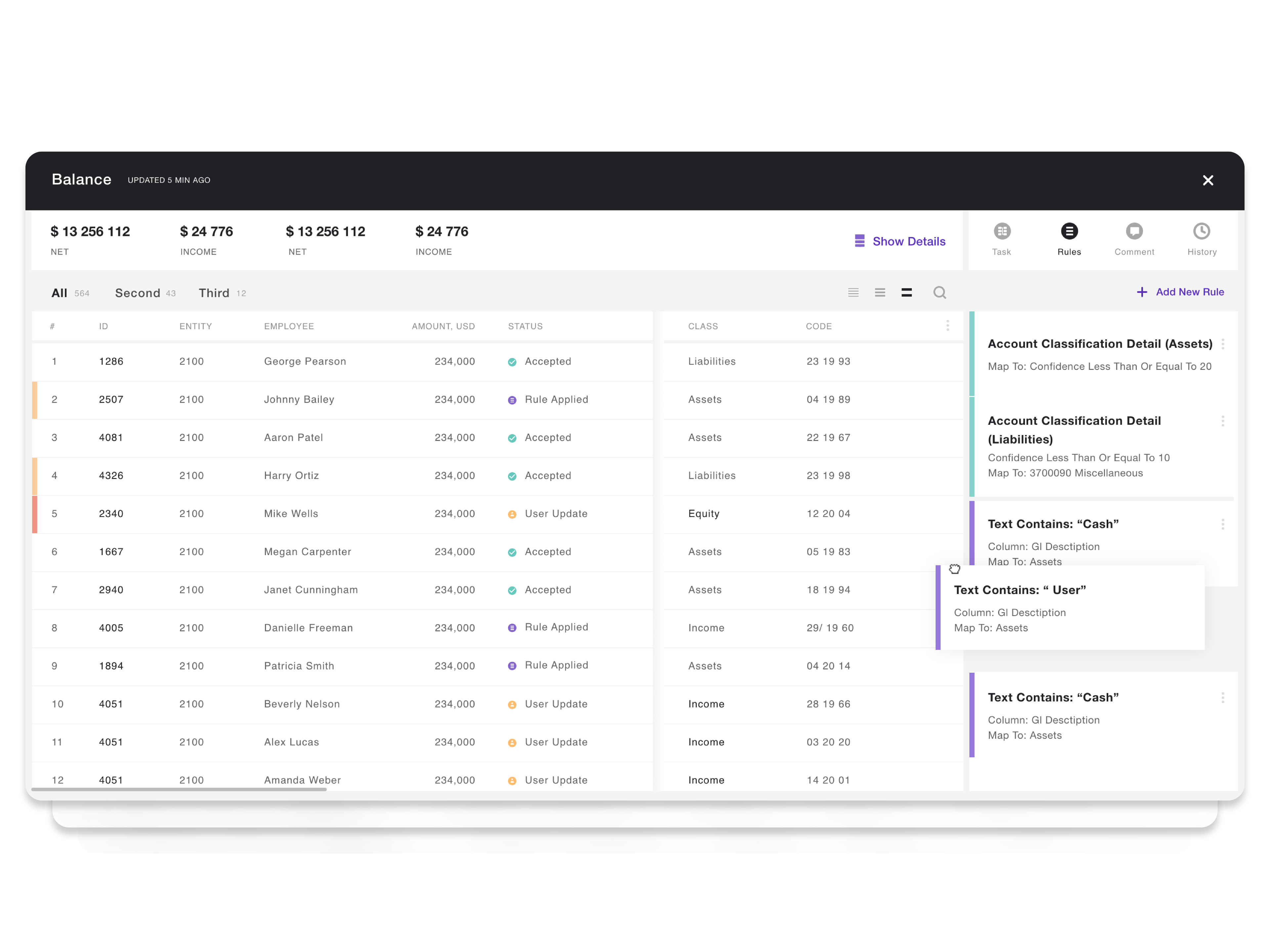Screen dimensions: 1270x952
Task: Select the Mike Wells row
Action: (291, 514)
